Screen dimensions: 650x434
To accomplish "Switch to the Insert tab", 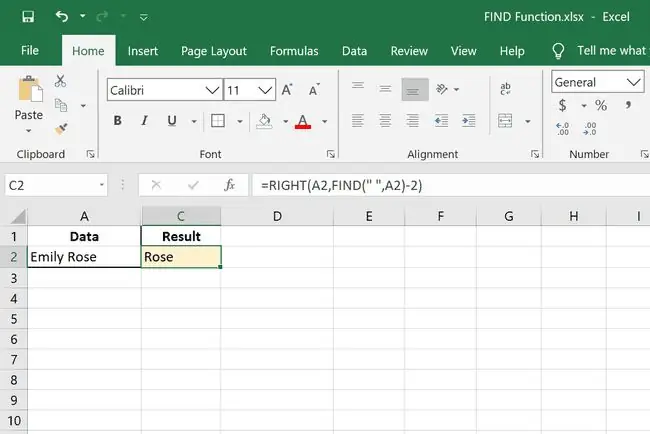I will [x=143, y=51].
